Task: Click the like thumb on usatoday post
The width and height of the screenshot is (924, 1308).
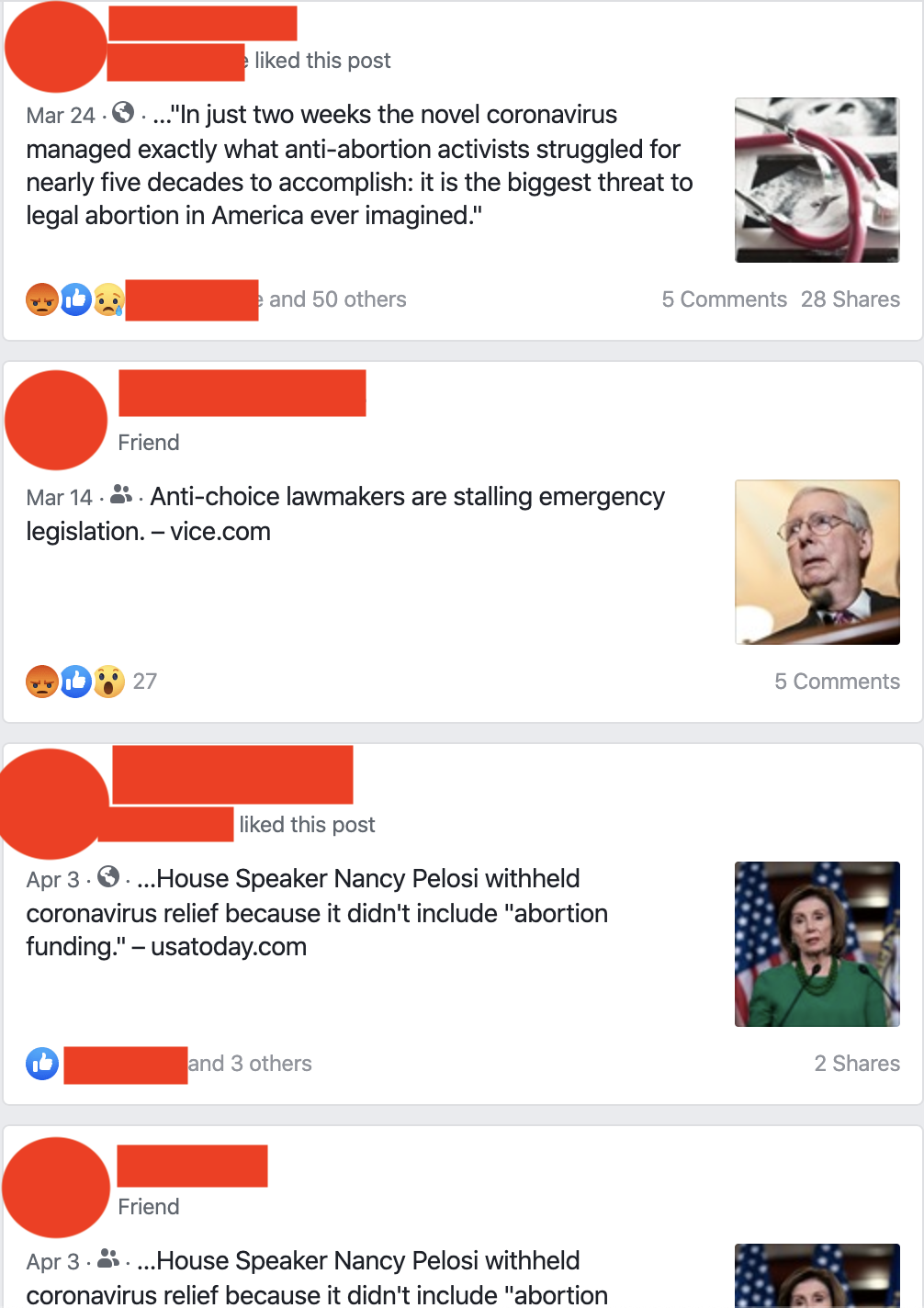Action: (42, 1064)
